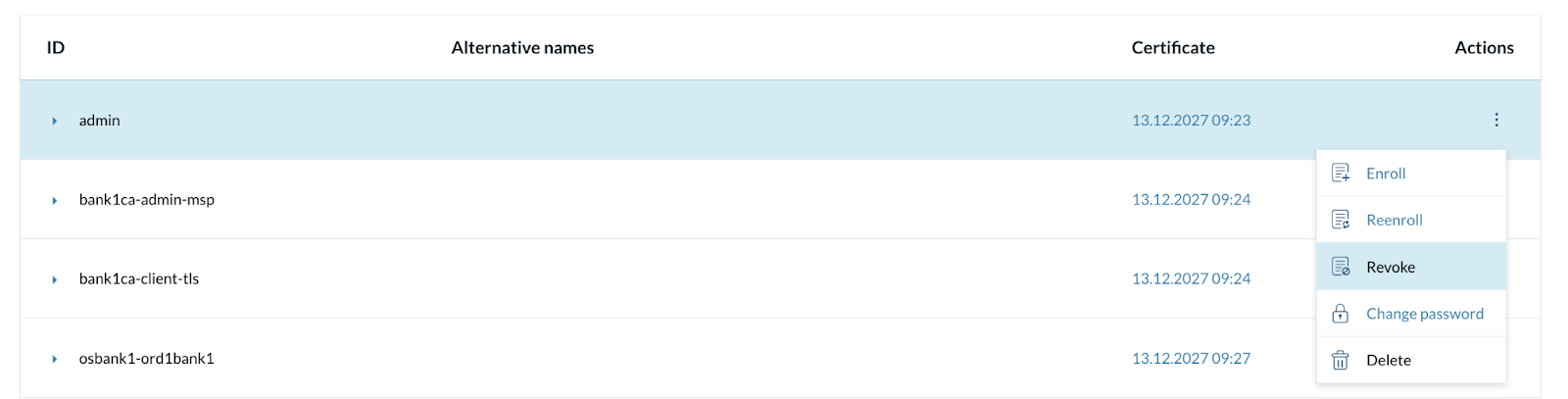The width and height of the screenshot is (1568, 399).
Task: Select Revoke in the actions menu
Action: pos(1390,267)
